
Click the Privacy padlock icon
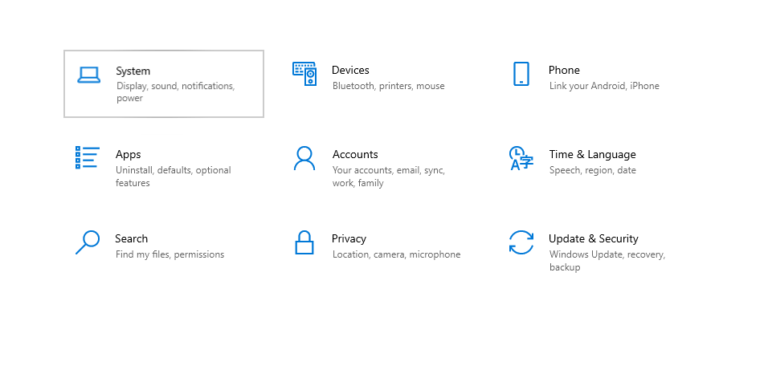pyautogui.click(x=304, y=243)
